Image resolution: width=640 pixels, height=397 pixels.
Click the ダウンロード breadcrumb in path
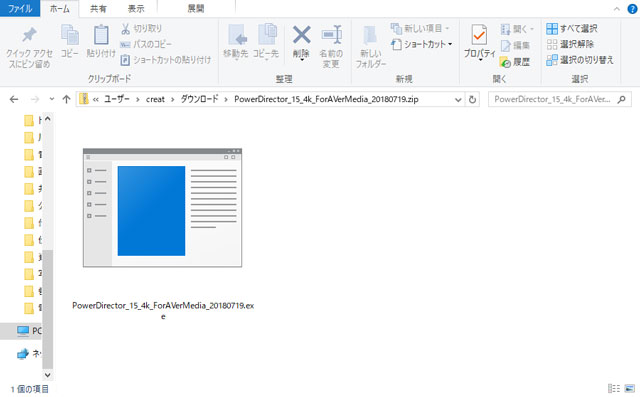[200, 99]
